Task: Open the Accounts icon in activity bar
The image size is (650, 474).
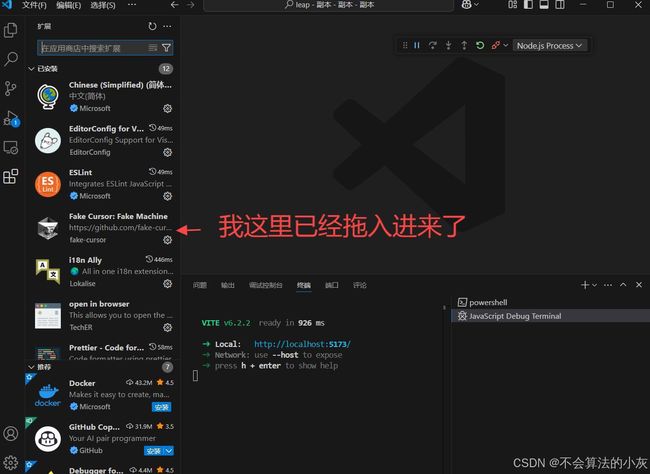Action: tap(11, 433)
